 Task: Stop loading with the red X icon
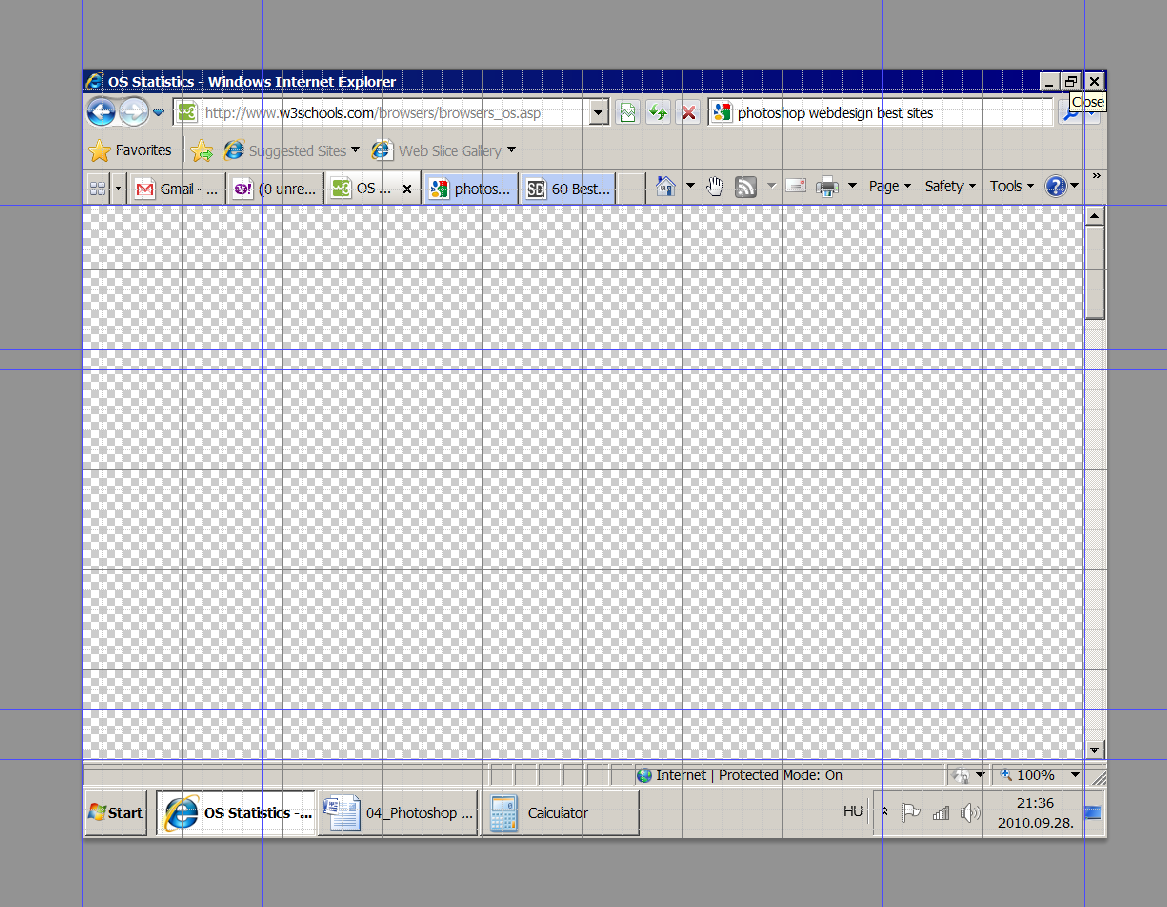pos(688,113)
